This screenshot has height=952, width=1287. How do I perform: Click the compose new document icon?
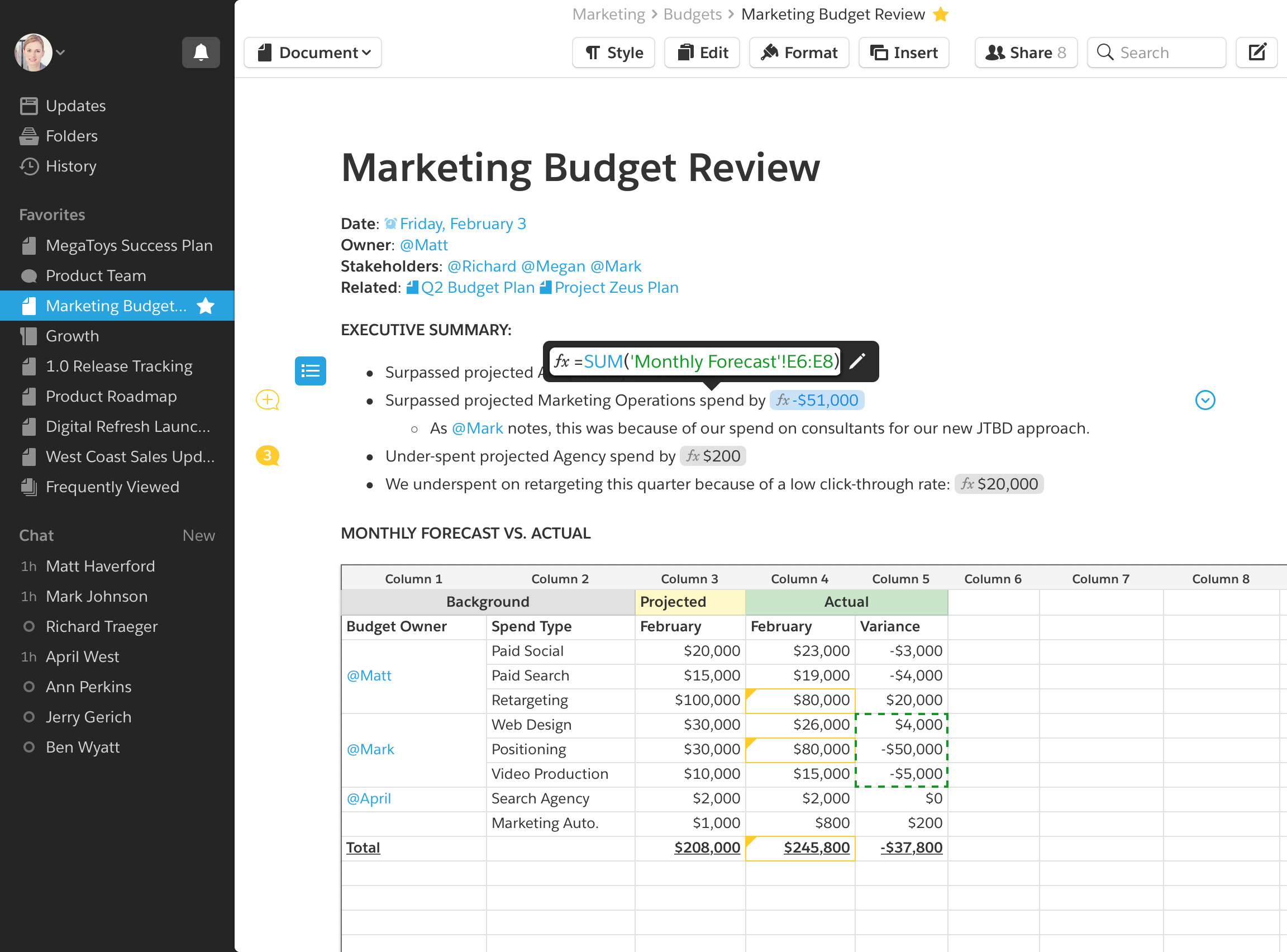pyautogui.click(x=1256, y=53)
